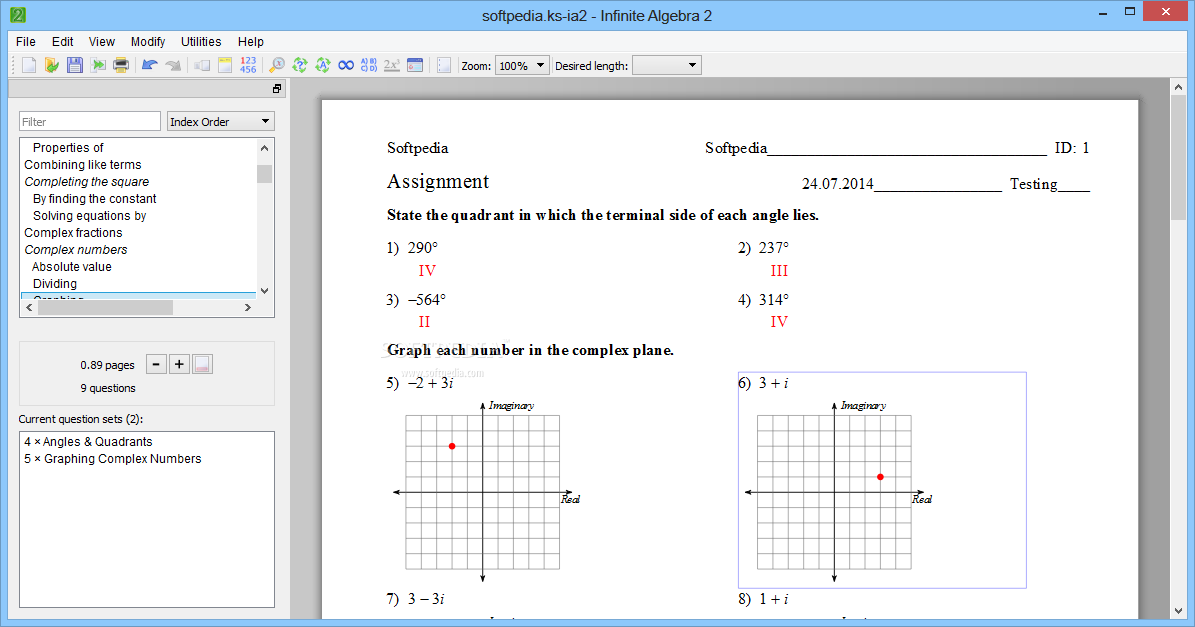Select By finding the constant topic

[95, 199]
